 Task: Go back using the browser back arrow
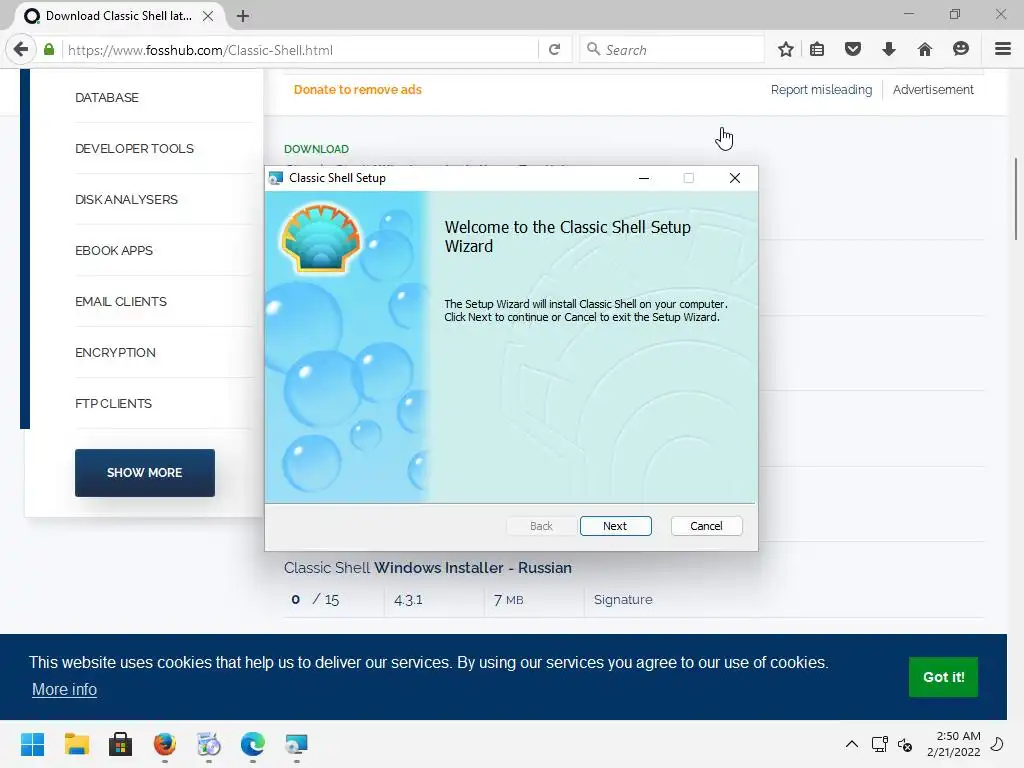[21, 50]
